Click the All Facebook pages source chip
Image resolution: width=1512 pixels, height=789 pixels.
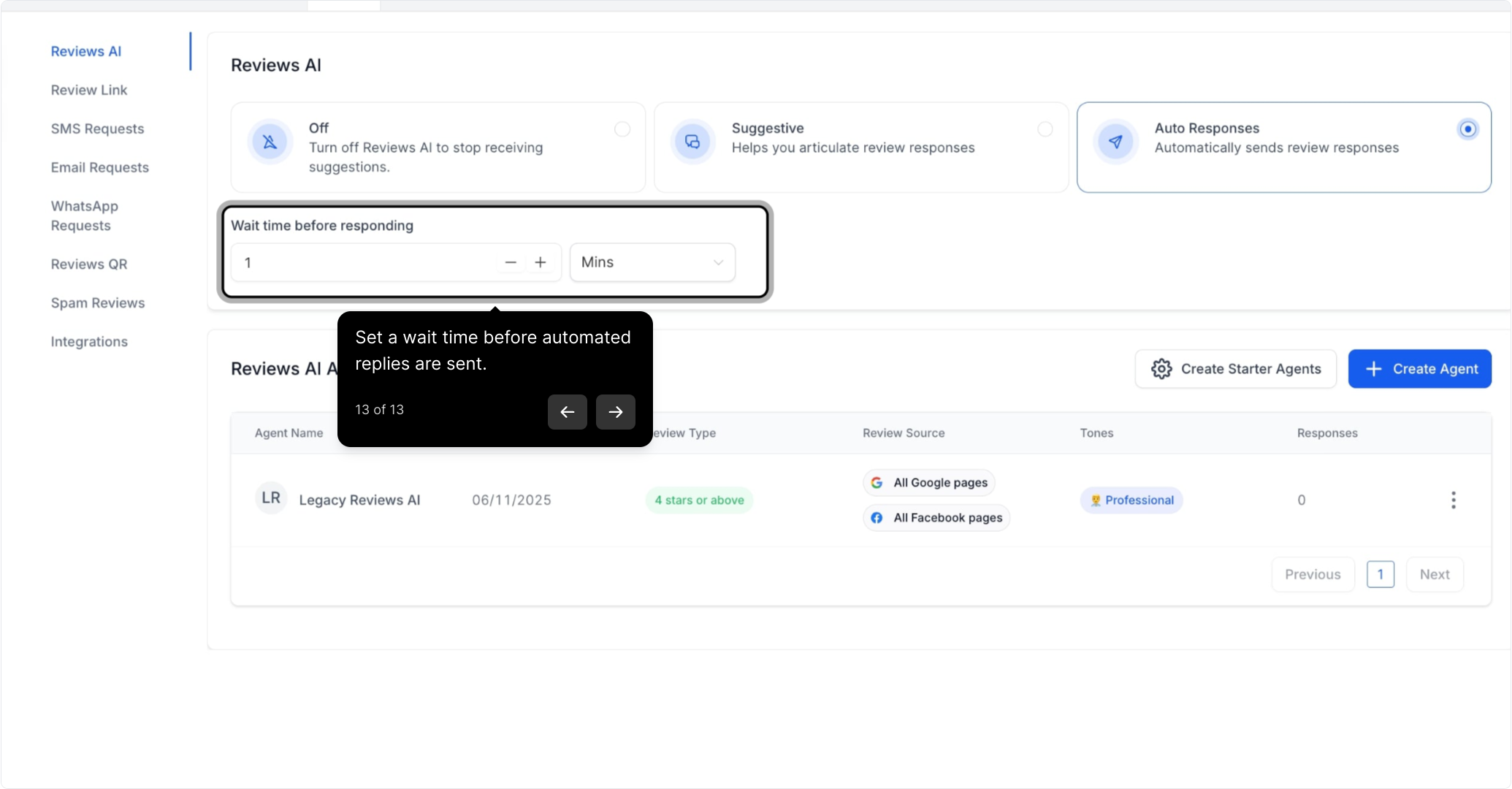click(936, 518)
